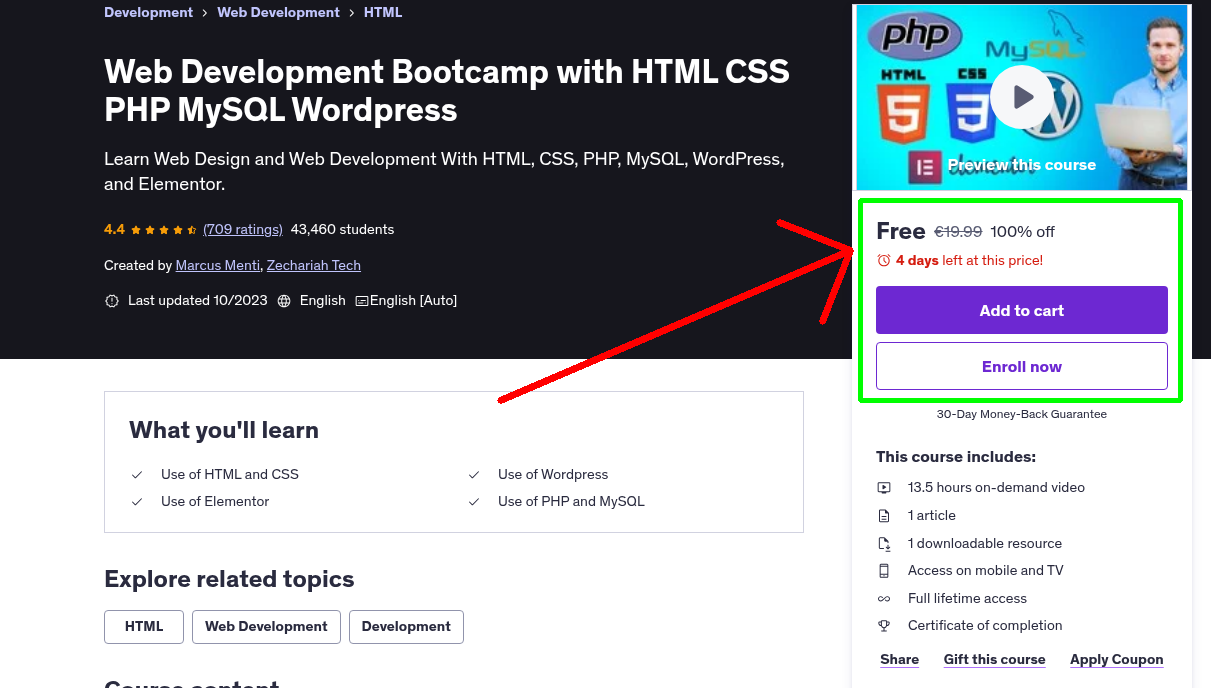Viewport: 1211px width, 688px height.
Task: Play the course preview video
Action: [1022, 97]
